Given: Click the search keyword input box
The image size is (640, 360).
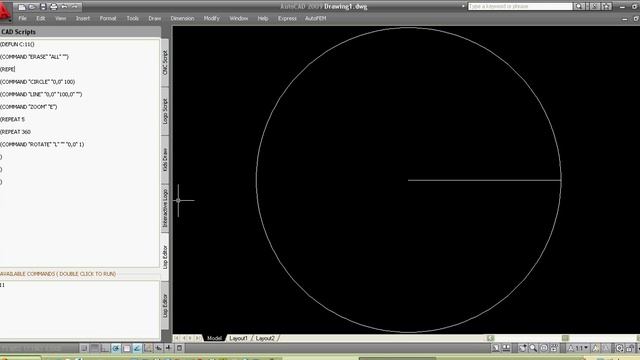Looking at the screenshot, I should tap(520, 6).
